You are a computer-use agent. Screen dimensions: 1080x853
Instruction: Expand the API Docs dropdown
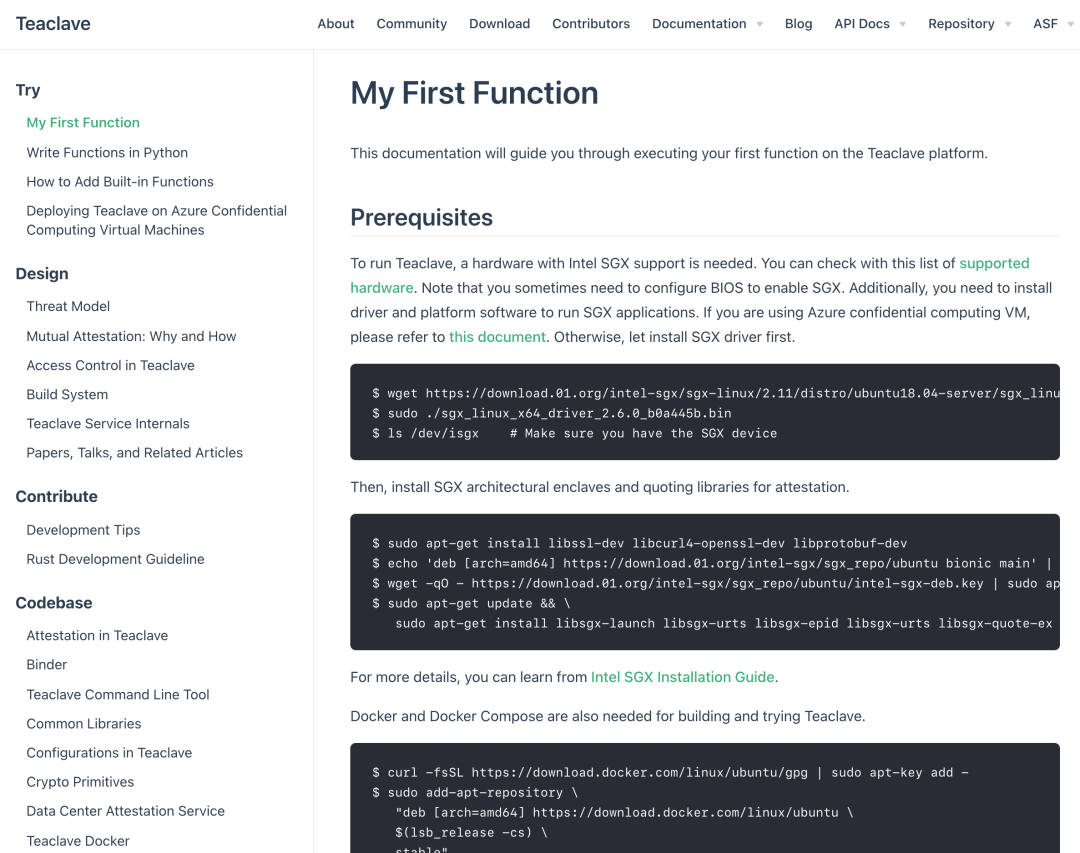click(869, 24)
